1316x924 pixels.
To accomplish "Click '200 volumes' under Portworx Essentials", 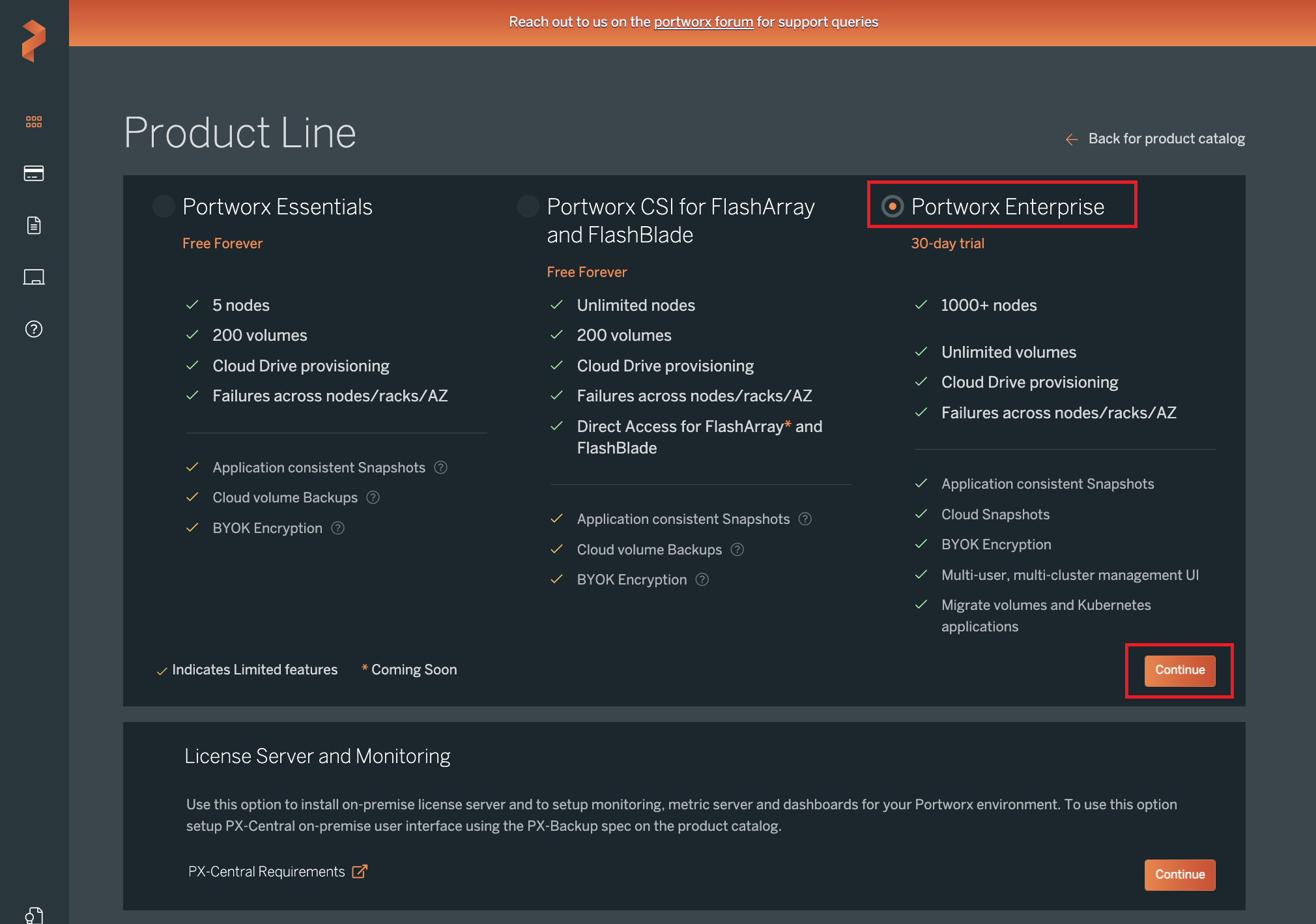I will tap(259, 336).
